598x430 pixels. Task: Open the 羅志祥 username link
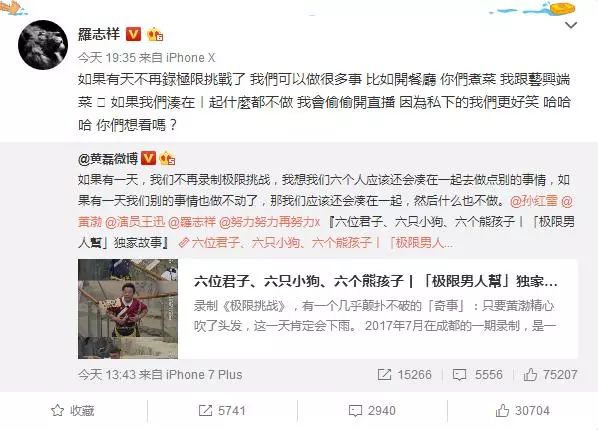(99, 34)
